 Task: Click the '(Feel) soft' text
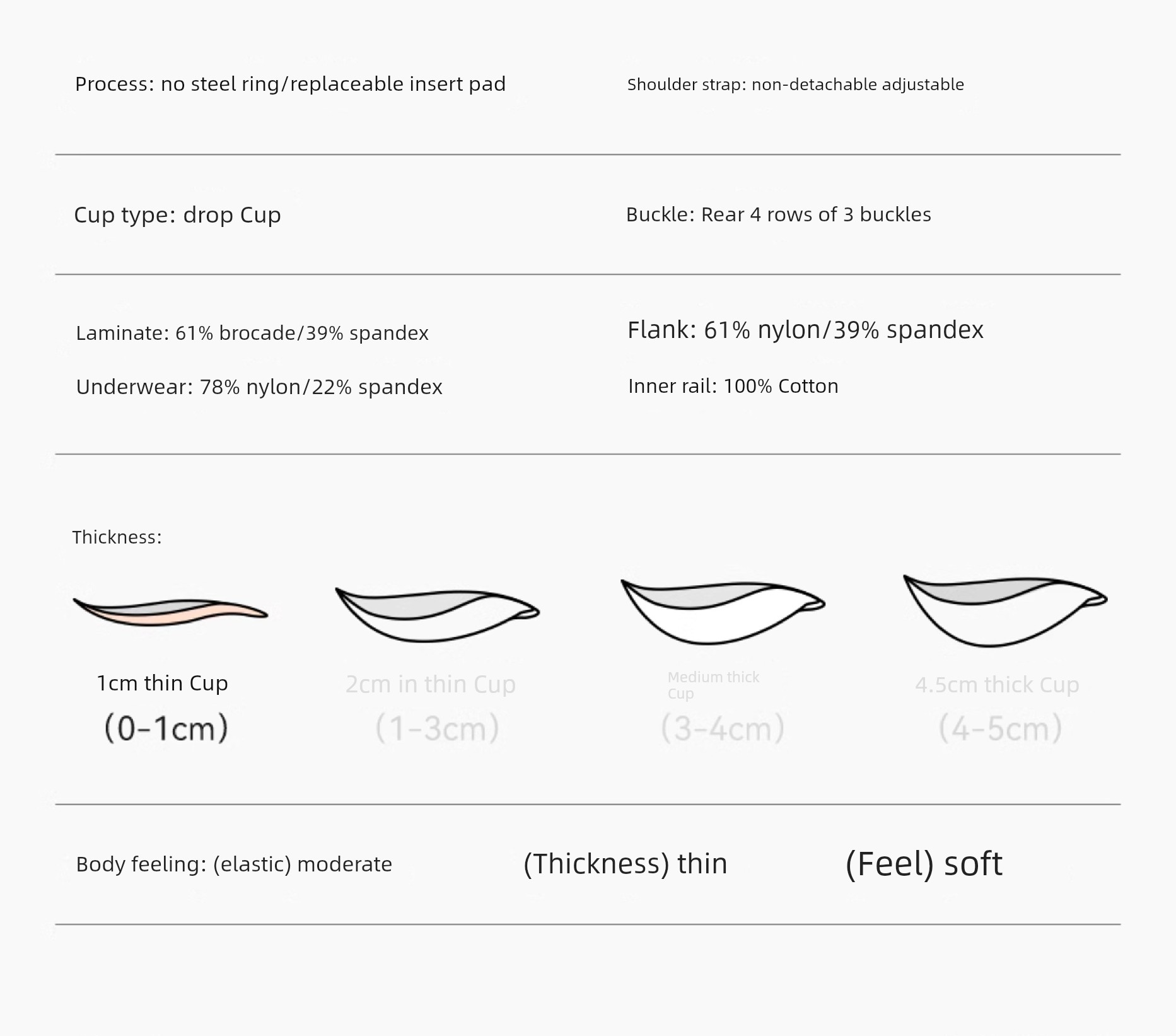pyautogui.click(x=923, y=864)
